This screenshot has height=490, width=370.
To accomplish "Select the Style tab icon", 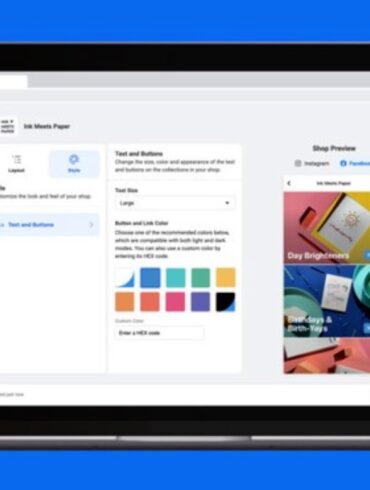I will tap(74, 159).
